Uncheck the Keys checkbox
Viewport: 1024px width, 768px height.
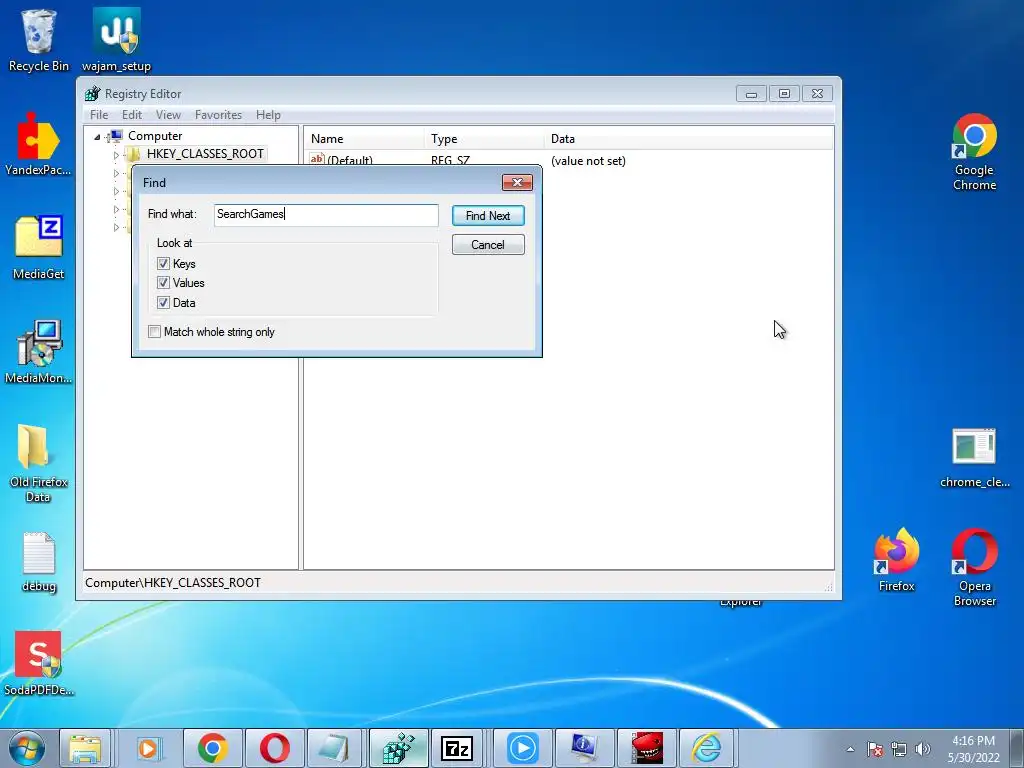(x=163, y=264)
